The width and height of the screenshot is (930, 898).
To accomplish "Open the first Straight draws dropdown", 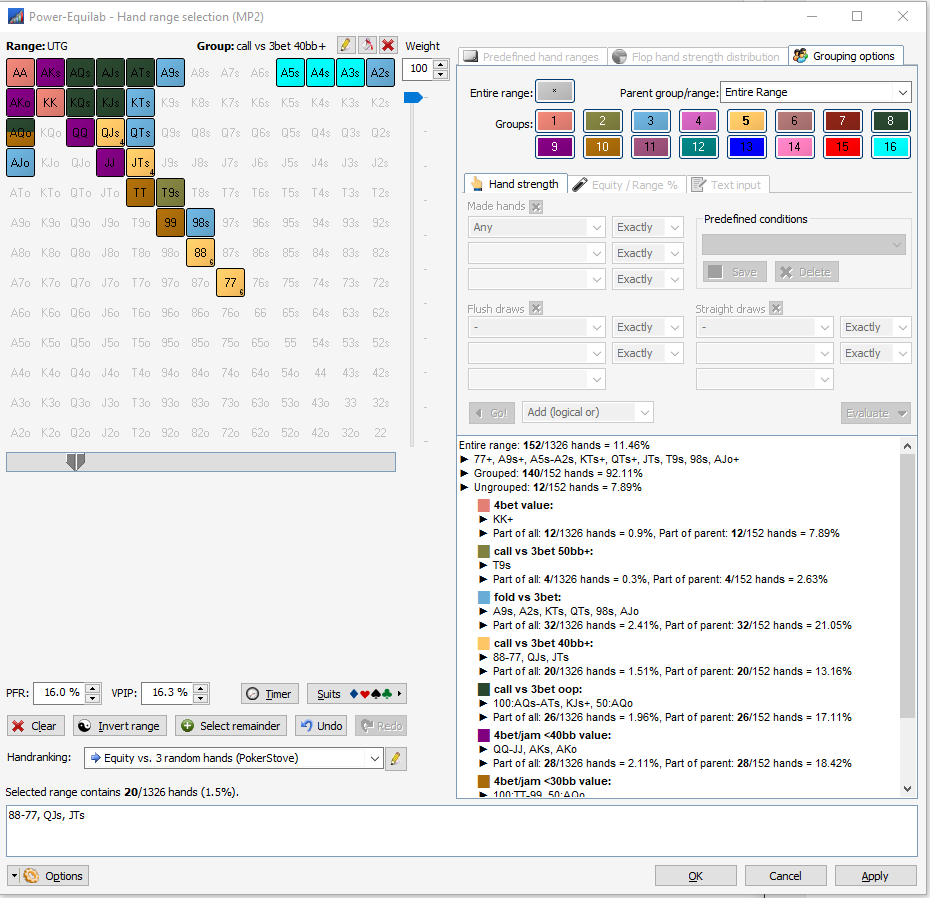I will pyautogui.click(x=765, y=327).
